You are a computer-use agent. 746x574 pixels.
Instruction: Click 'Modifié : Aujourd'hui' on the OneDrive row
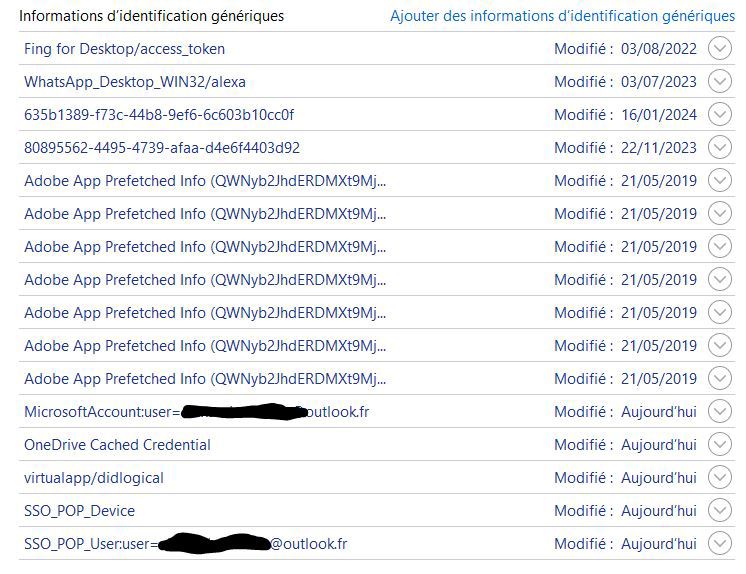(625, 445)
